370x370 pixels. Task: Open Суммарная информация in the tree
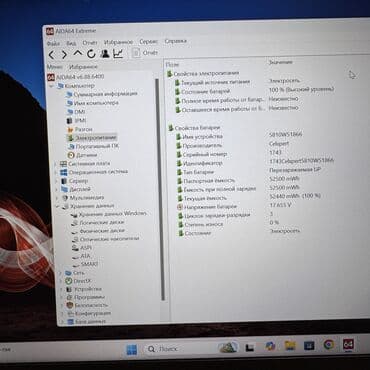pos(102,94)
